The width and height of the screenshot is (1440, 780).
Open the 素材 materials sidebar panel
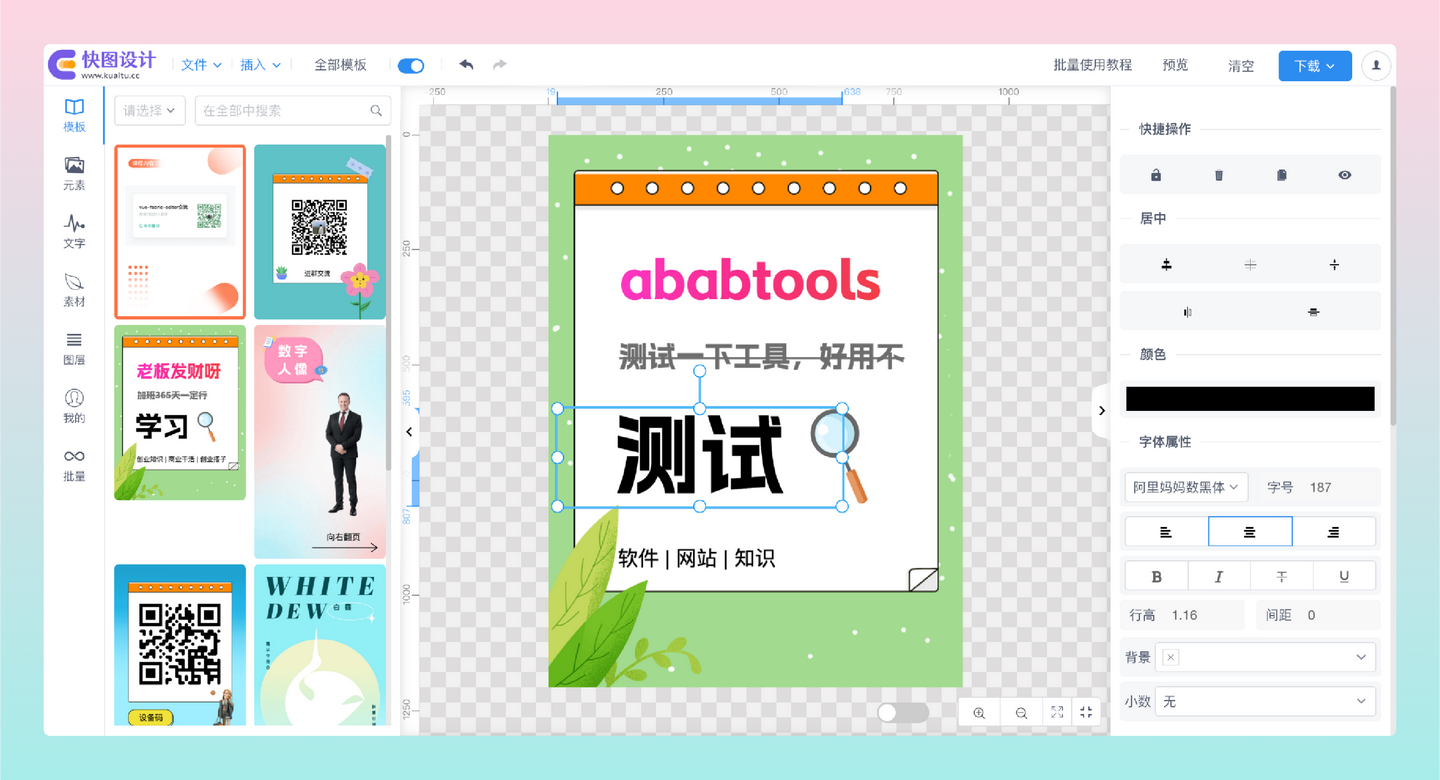74,289
